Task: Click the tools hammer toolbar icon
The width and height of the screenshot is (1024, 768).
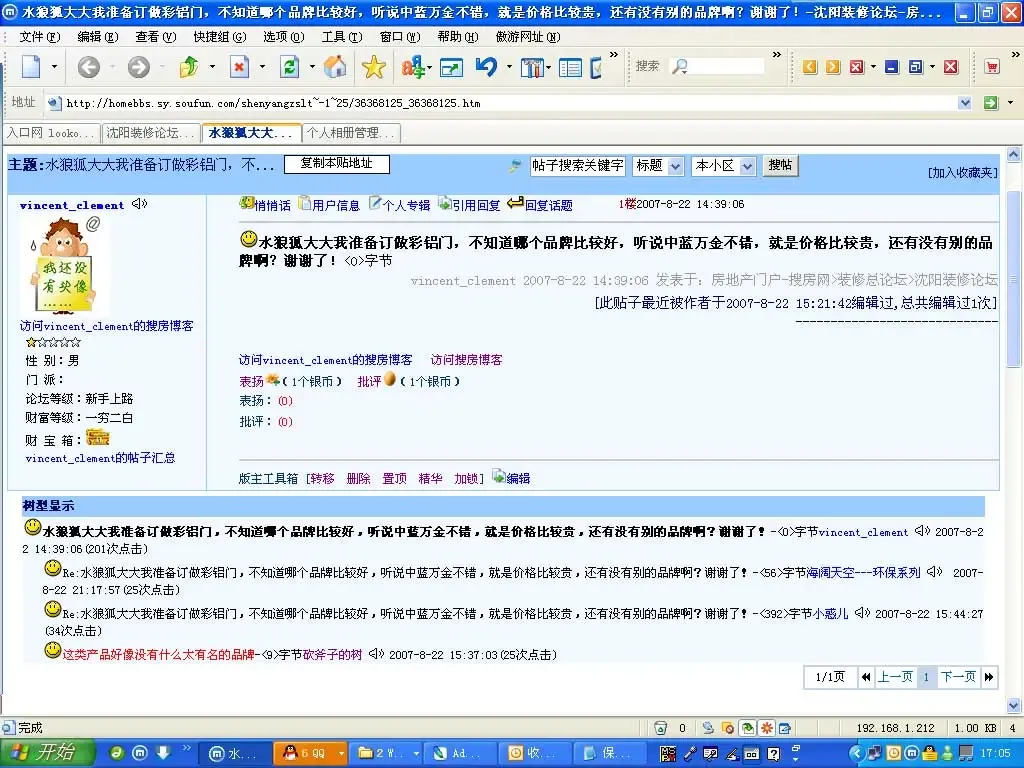Action: point(532,67)
